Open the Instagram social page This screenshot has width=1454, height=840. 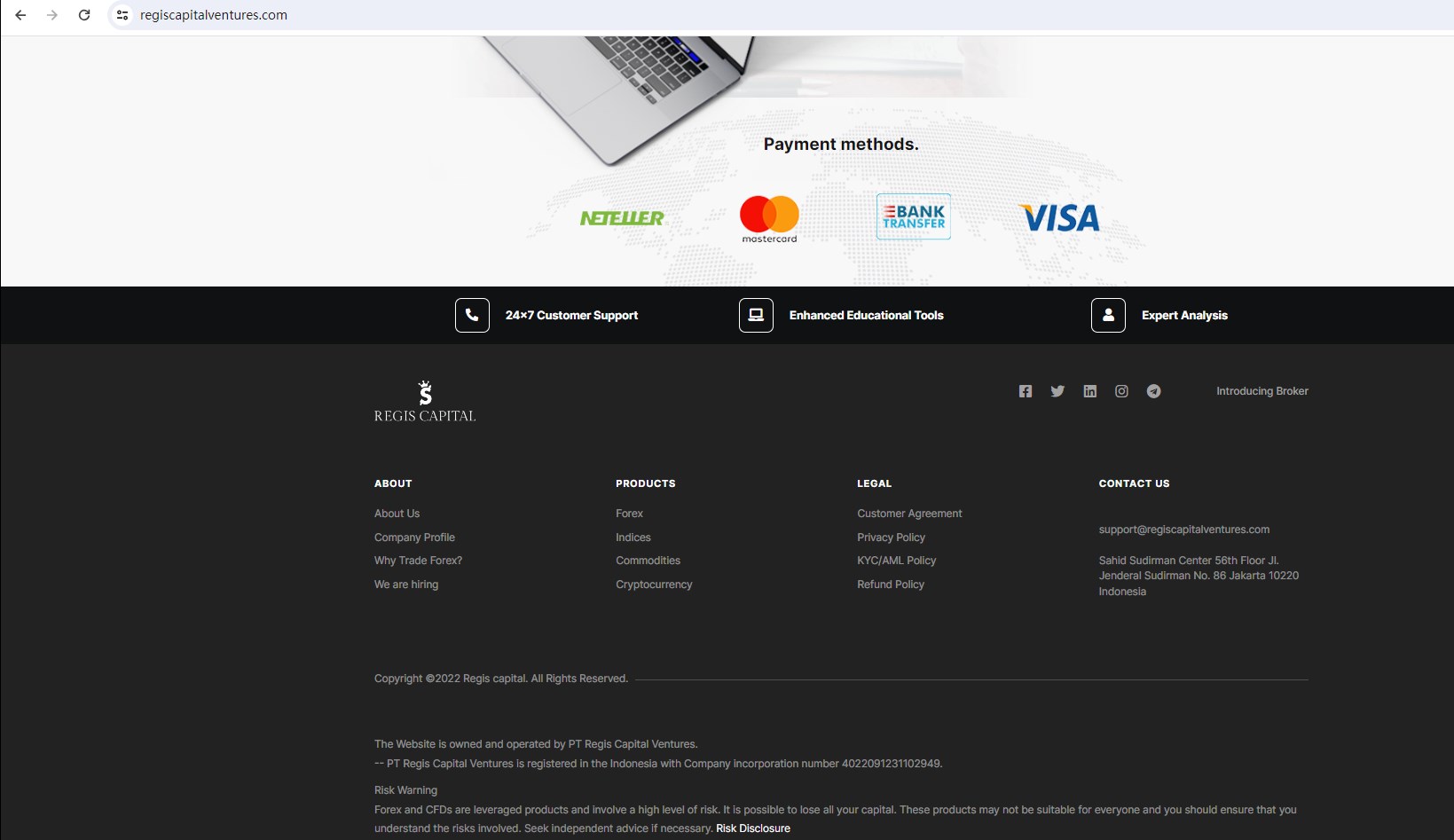click(1121, 391)
